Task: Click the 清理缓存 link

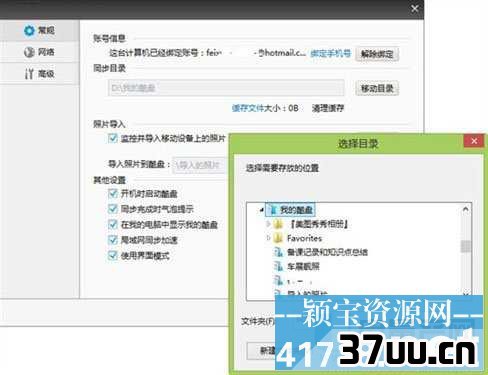Action: coord(328,108)
